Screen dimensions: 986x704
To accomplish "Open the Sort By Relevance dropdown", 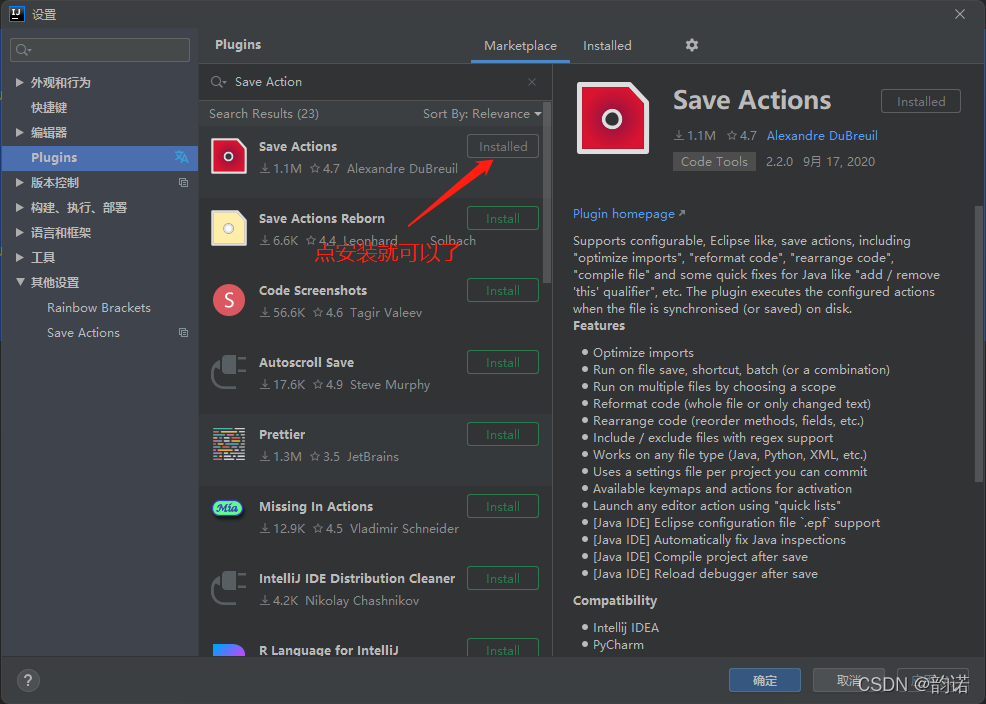I will 482,114.
